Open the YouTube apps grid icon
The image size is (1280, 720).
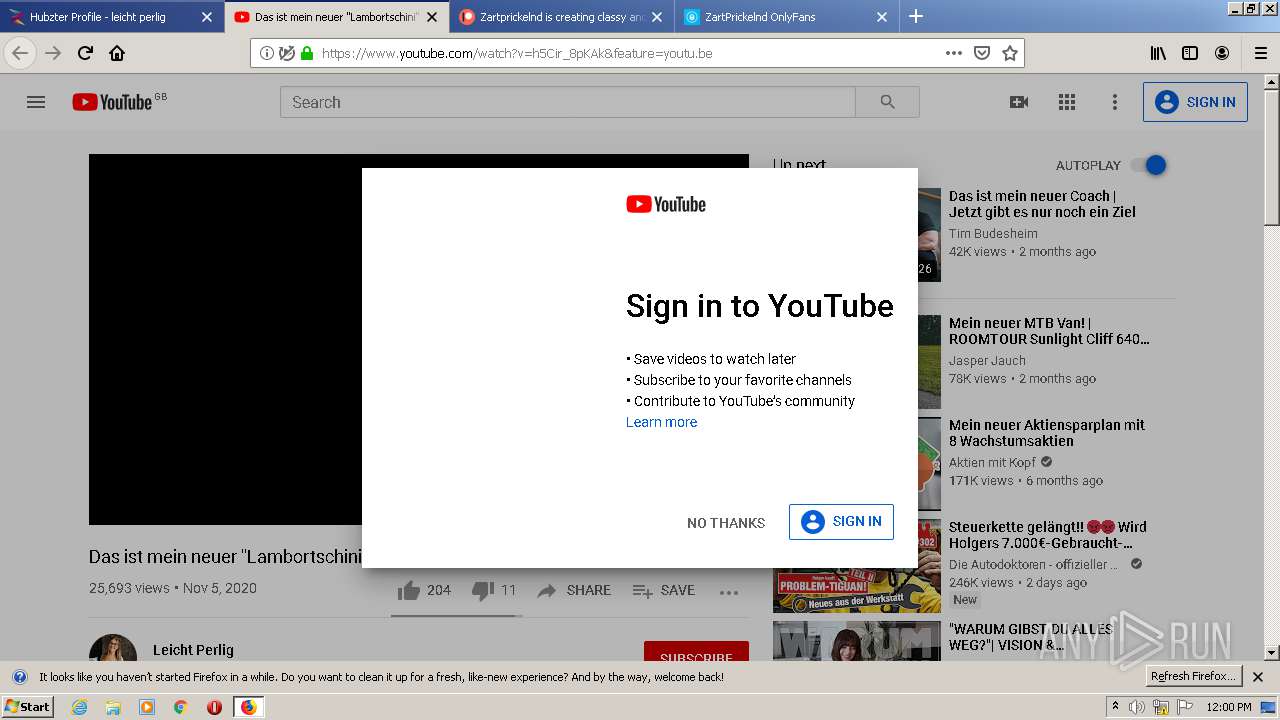tap(1067, 102)
